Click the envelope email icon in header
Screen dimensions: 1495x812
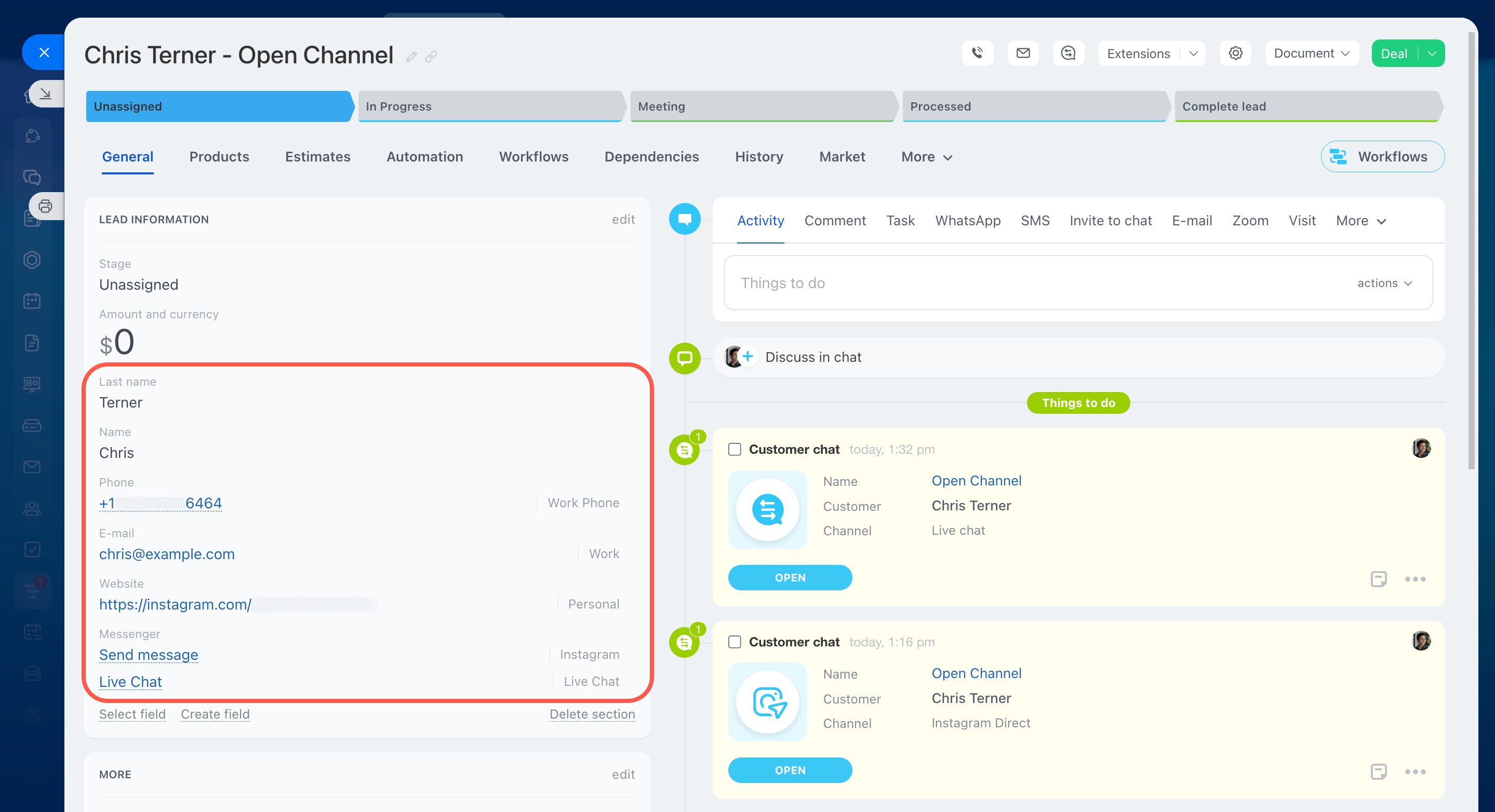1023,53
